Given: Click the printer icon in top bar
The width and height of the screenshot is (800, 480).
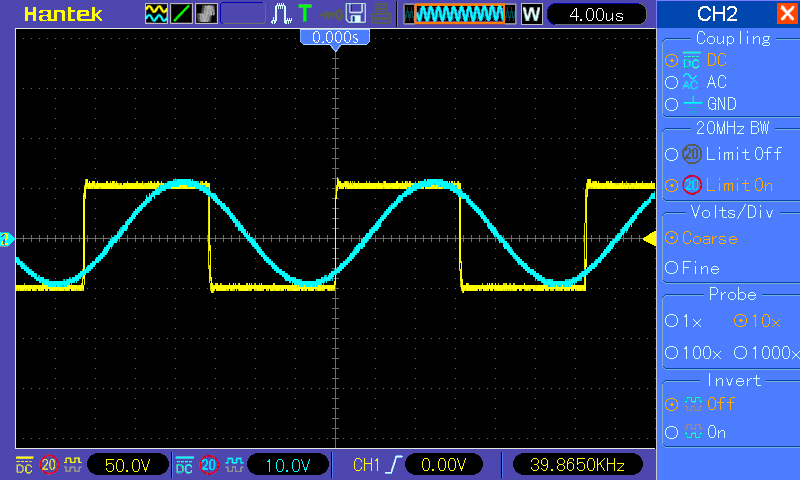Looking at the screenshot, I should 381,14.
